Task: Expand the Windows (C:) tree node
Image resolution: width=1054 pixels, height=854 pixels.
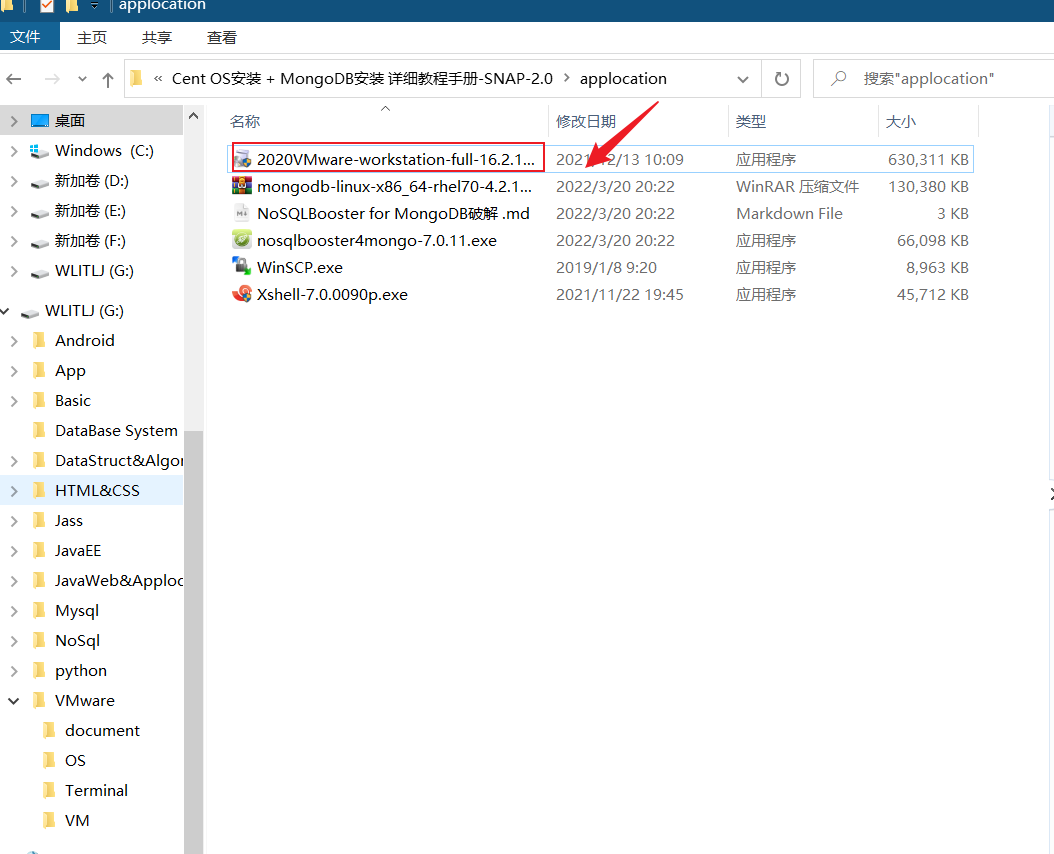Action: 14,151
